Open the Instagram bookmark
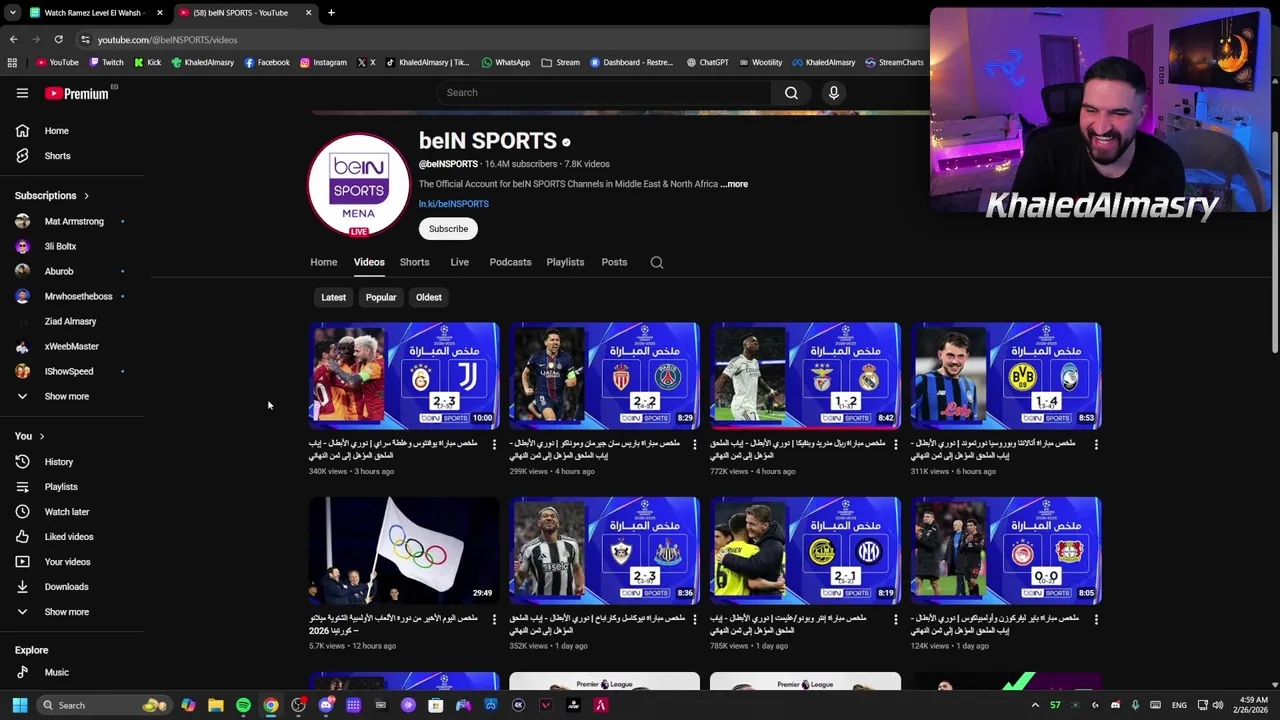Image resolution: width=1280 pixels, height=720 pixels. 324,62
